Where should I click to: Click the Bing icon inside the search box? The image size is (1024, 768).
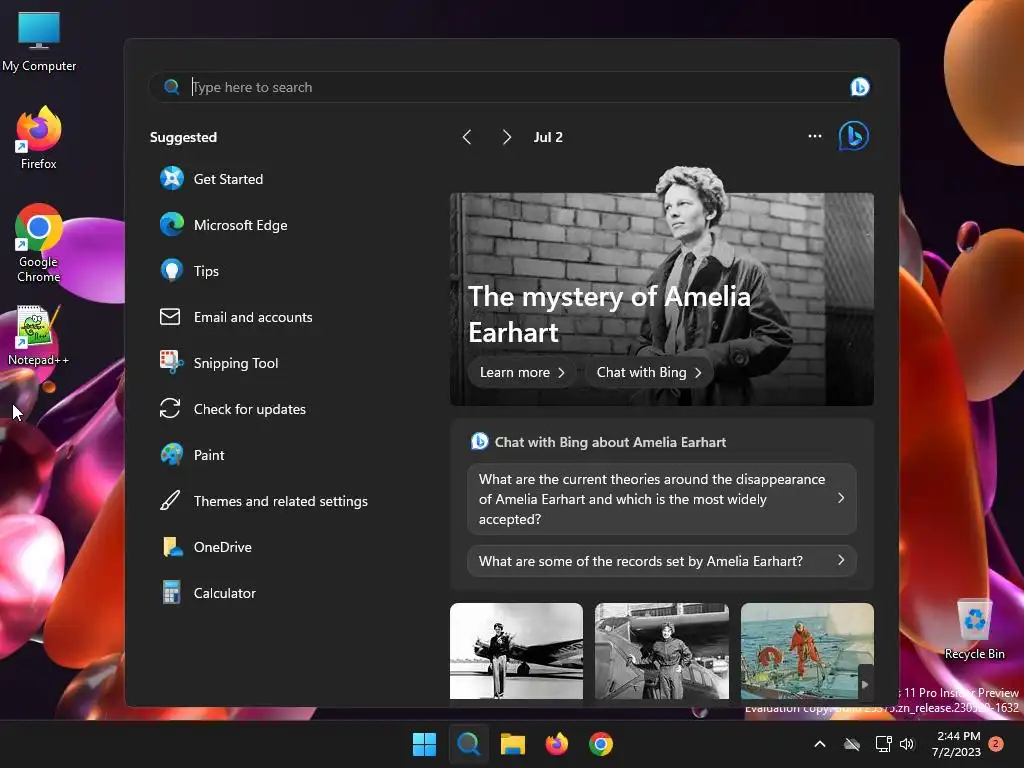tap(859, 87)
